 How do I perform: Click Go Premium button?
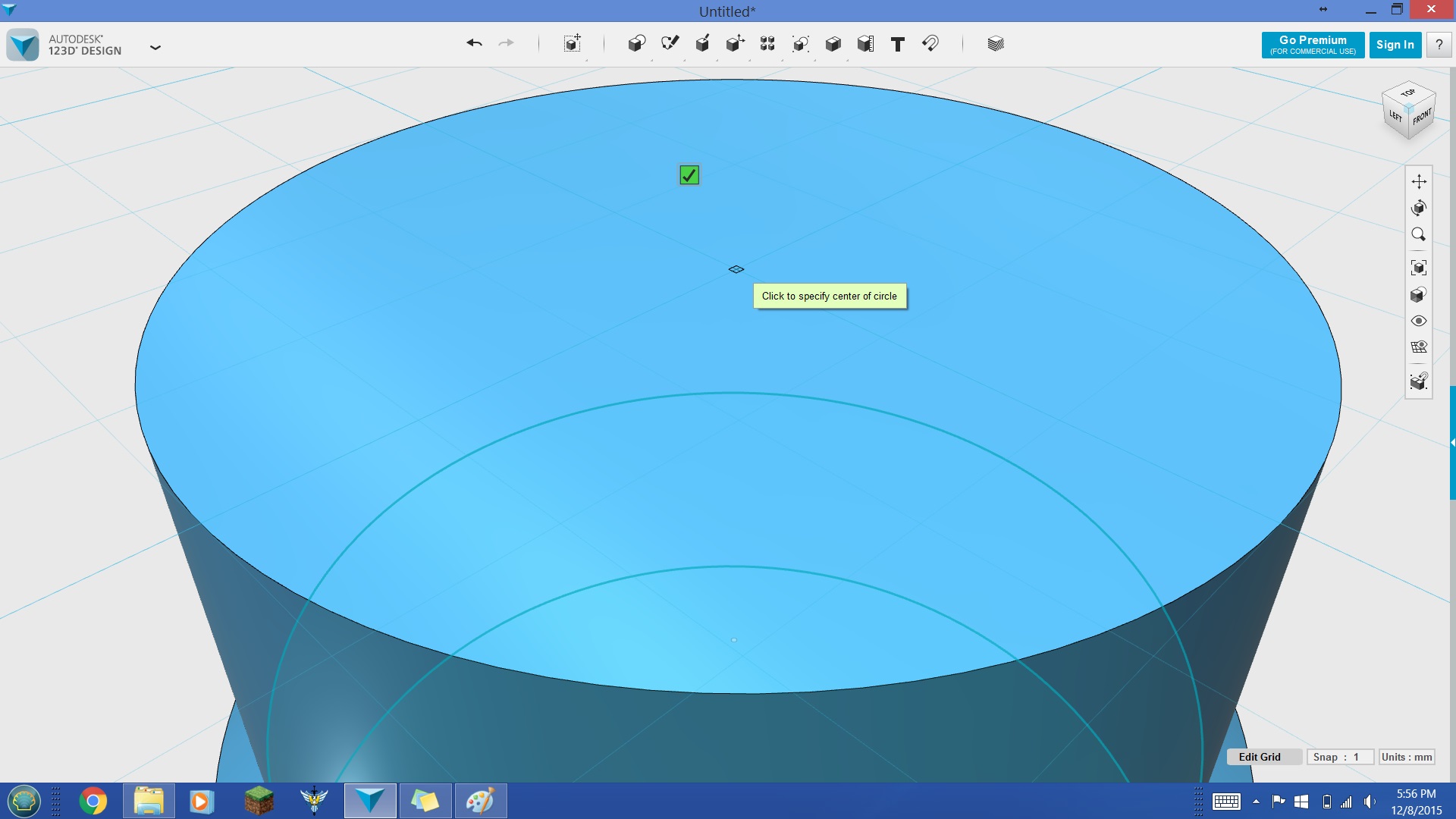1312,44
